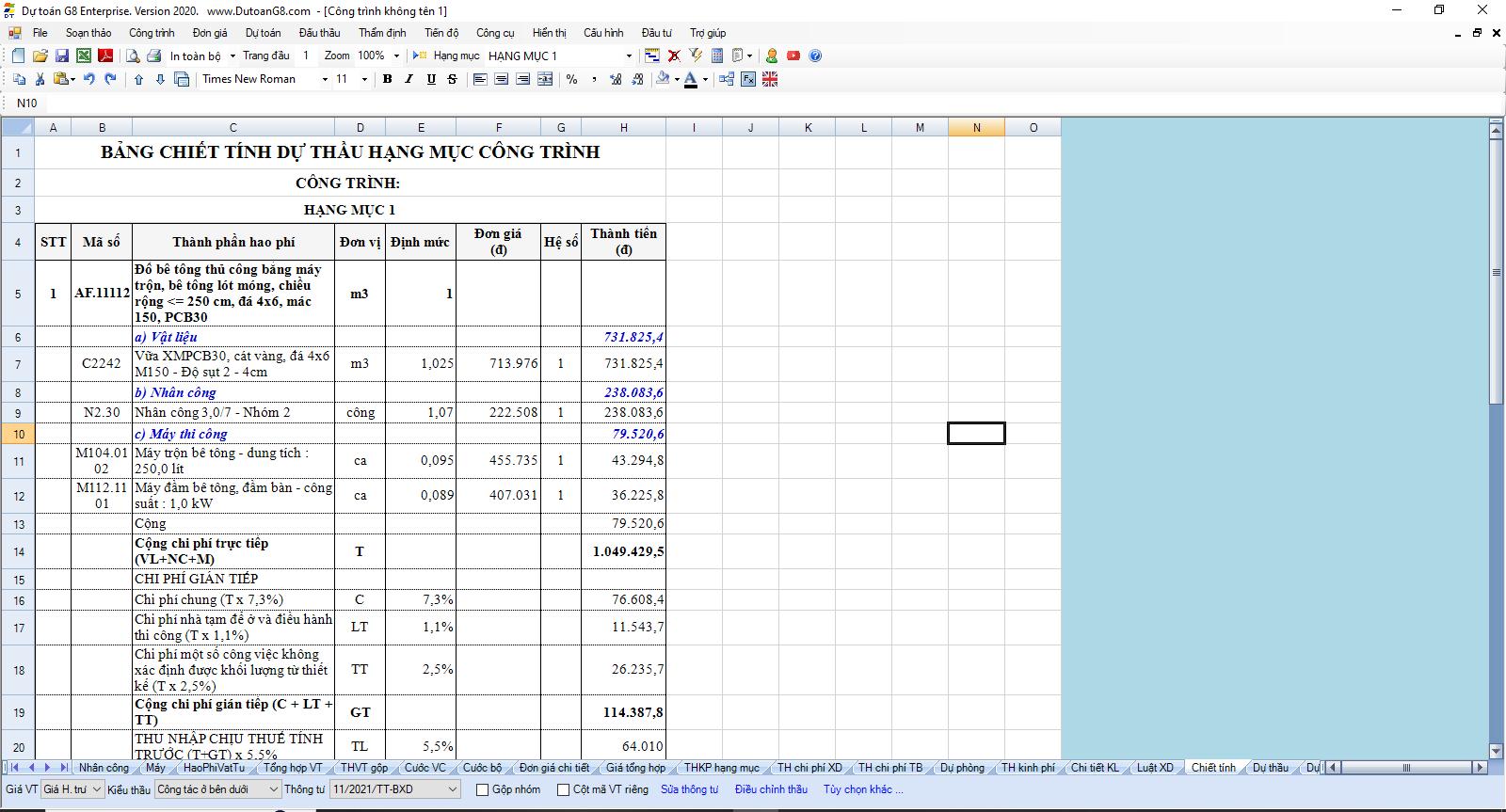Click the New document icon
The height and width of the screenshot is (812, 1506).
(x=18, y=56)
